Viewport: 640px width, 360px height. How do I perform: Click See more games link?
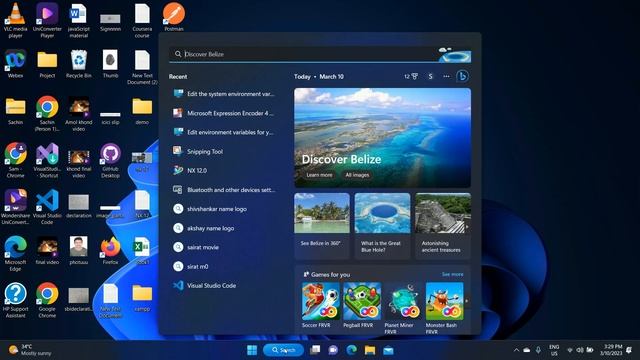[452, 274]
